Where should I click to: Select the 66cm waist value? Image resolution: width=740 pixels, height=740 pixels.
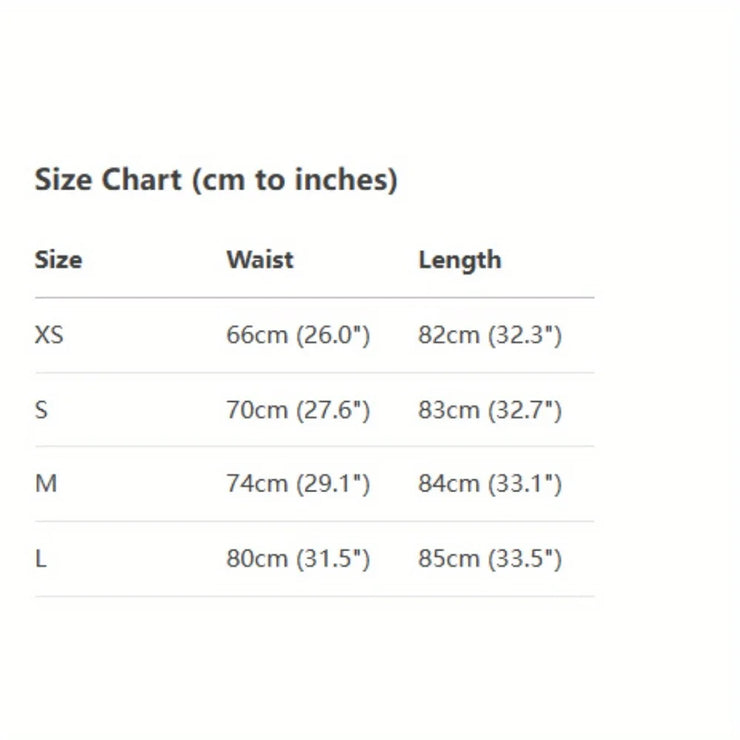point(298,335)
